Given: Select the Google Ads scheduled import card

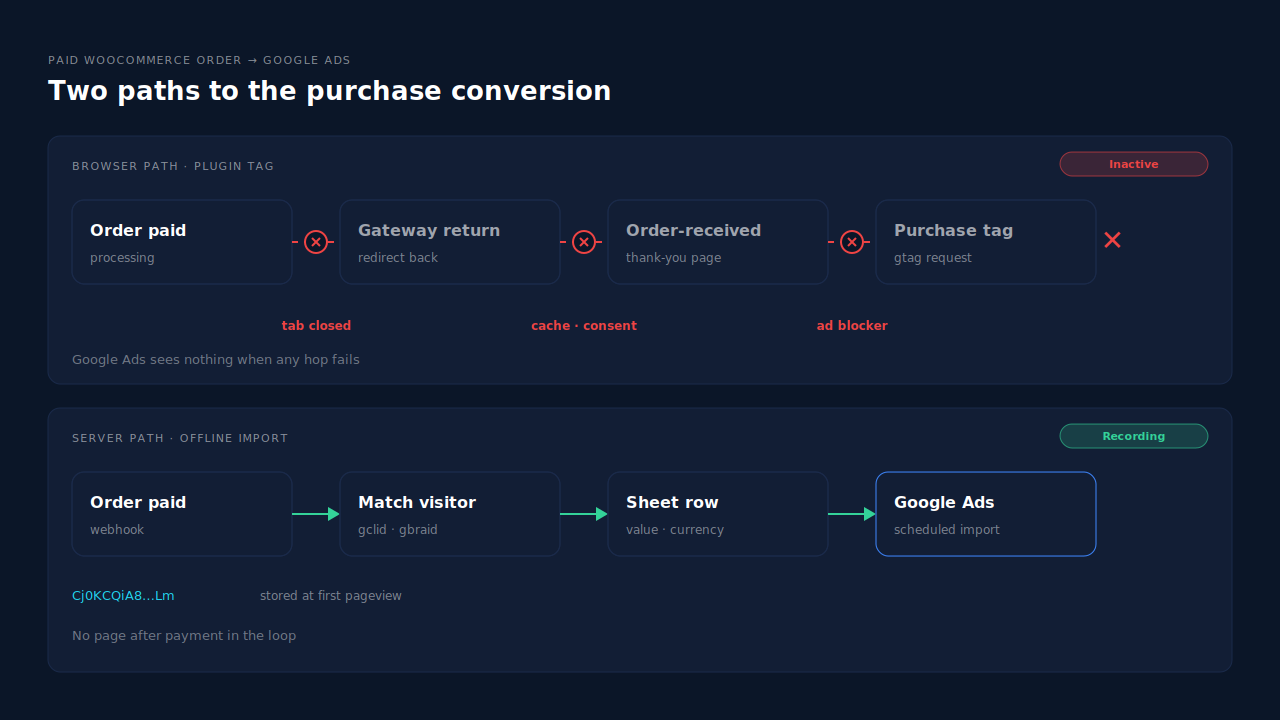Looking at the screenshot, I should point(986,514).
